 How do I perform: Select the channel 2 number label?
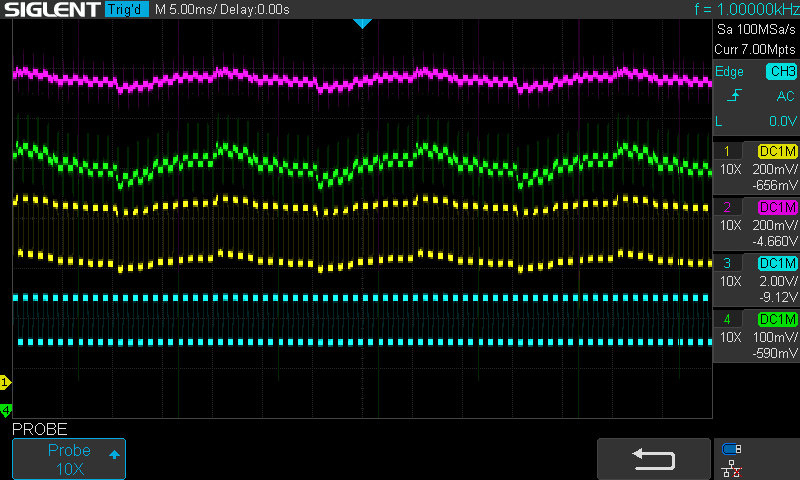click(727, 208)
